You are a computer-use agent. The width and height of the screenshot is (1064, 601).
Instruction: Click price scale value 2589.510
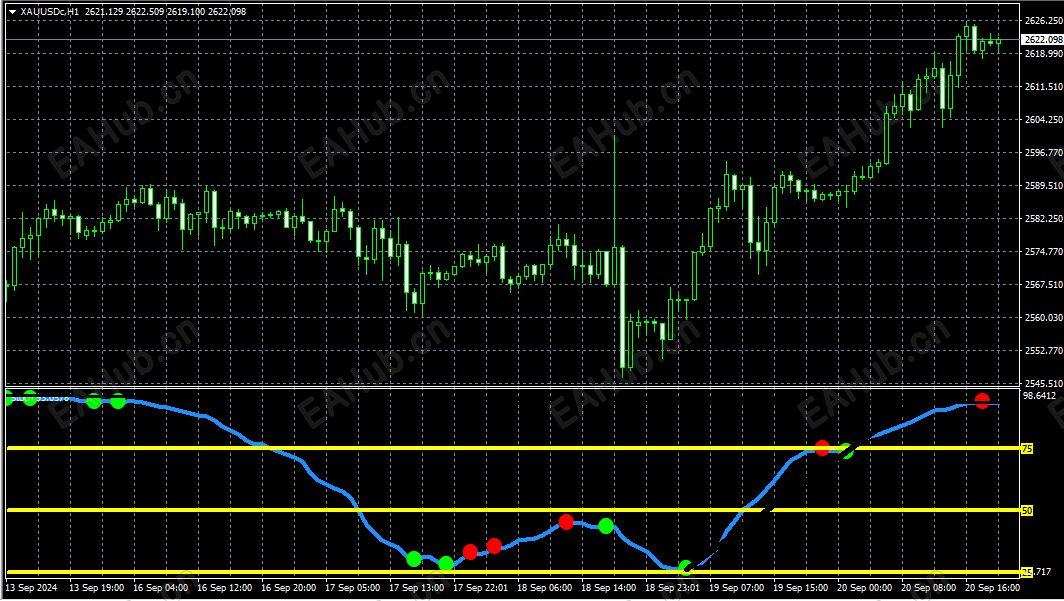tap(1044, 185)
